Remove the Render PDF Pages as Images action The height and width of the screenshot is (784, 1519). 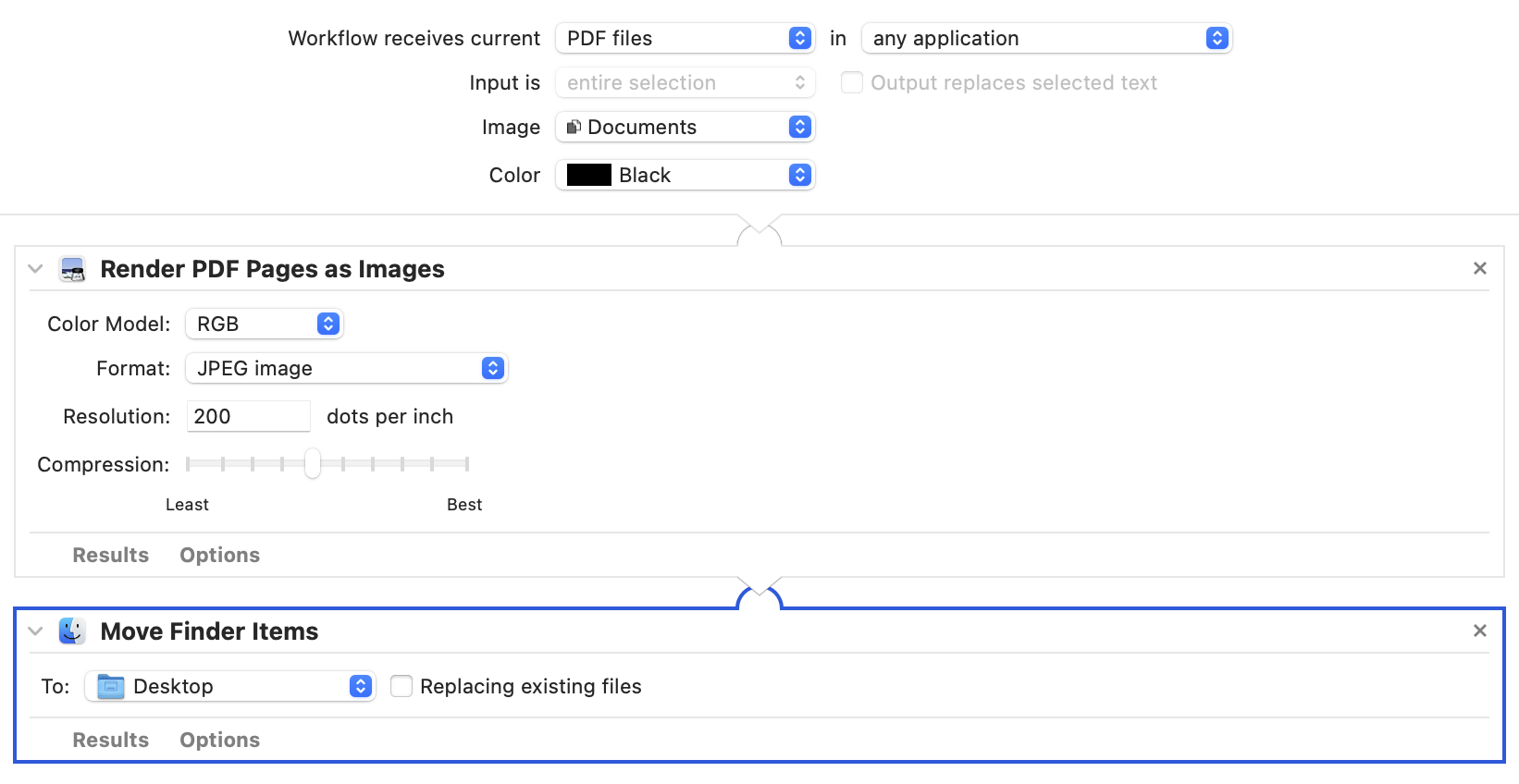[x=1480, y=268]
